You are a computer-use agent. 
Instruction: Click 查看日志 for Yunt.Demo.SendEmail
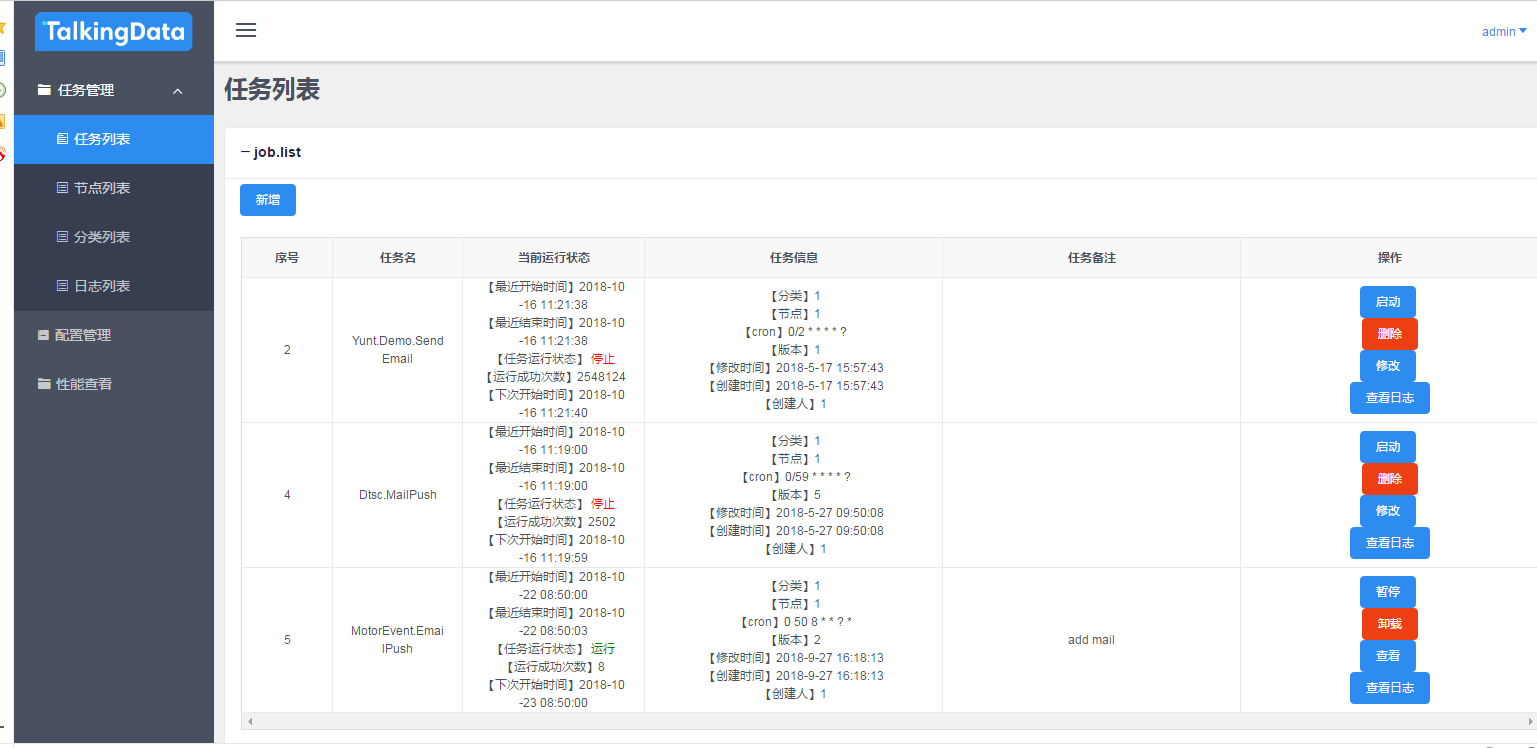1390,398
